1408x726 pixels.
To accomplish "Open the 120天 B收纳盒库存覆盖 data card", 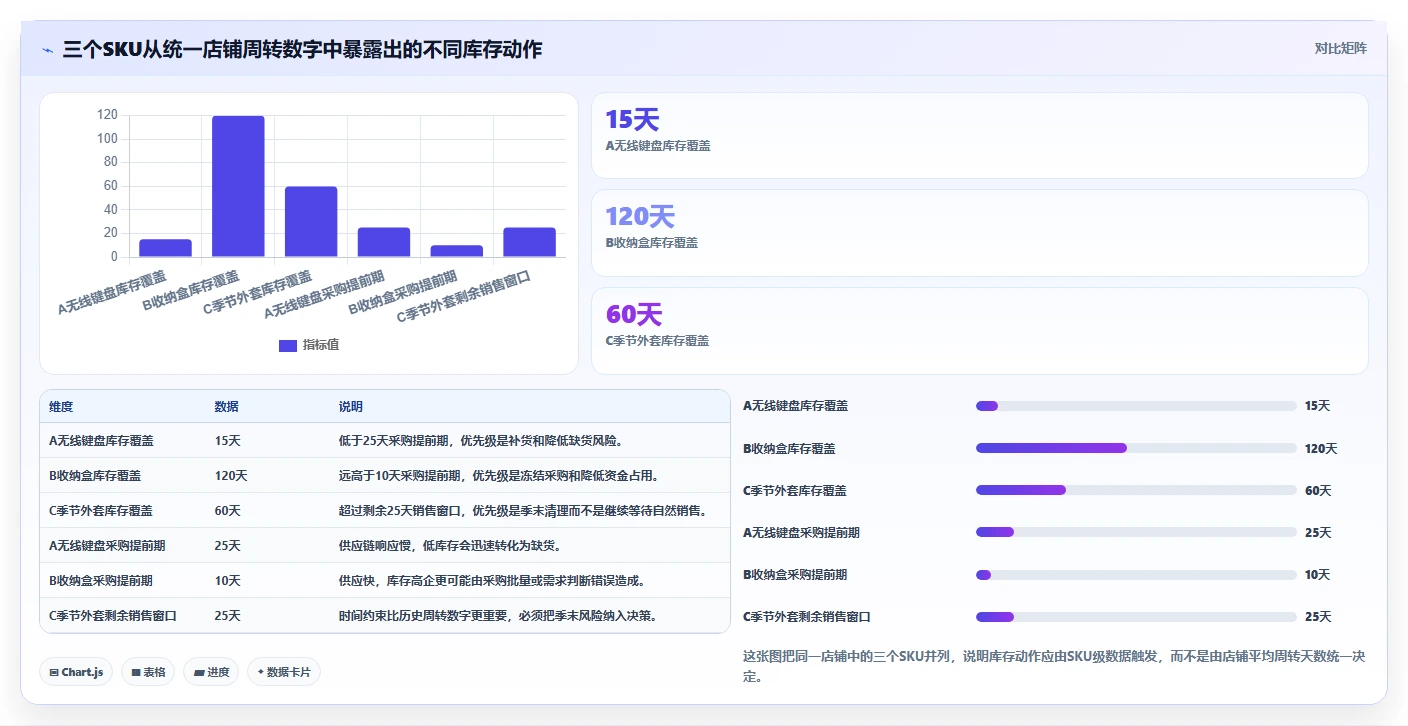I will 980,233.
